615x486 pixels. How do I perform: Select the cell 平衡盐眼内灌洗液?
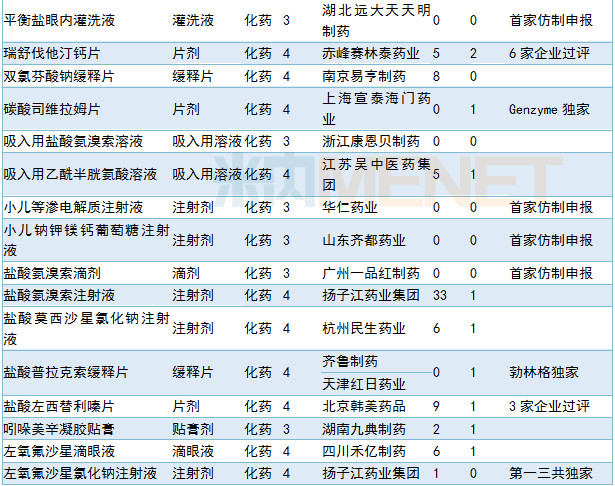click(59, 20)
